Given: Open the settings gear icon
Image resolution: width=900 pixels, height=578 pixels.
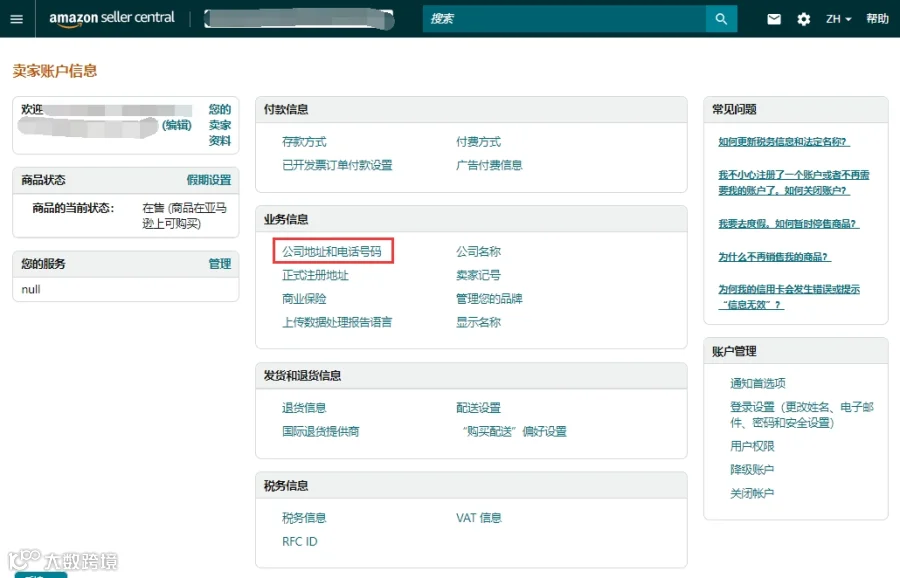Looking at the screenshot, I should coord(804,19).
